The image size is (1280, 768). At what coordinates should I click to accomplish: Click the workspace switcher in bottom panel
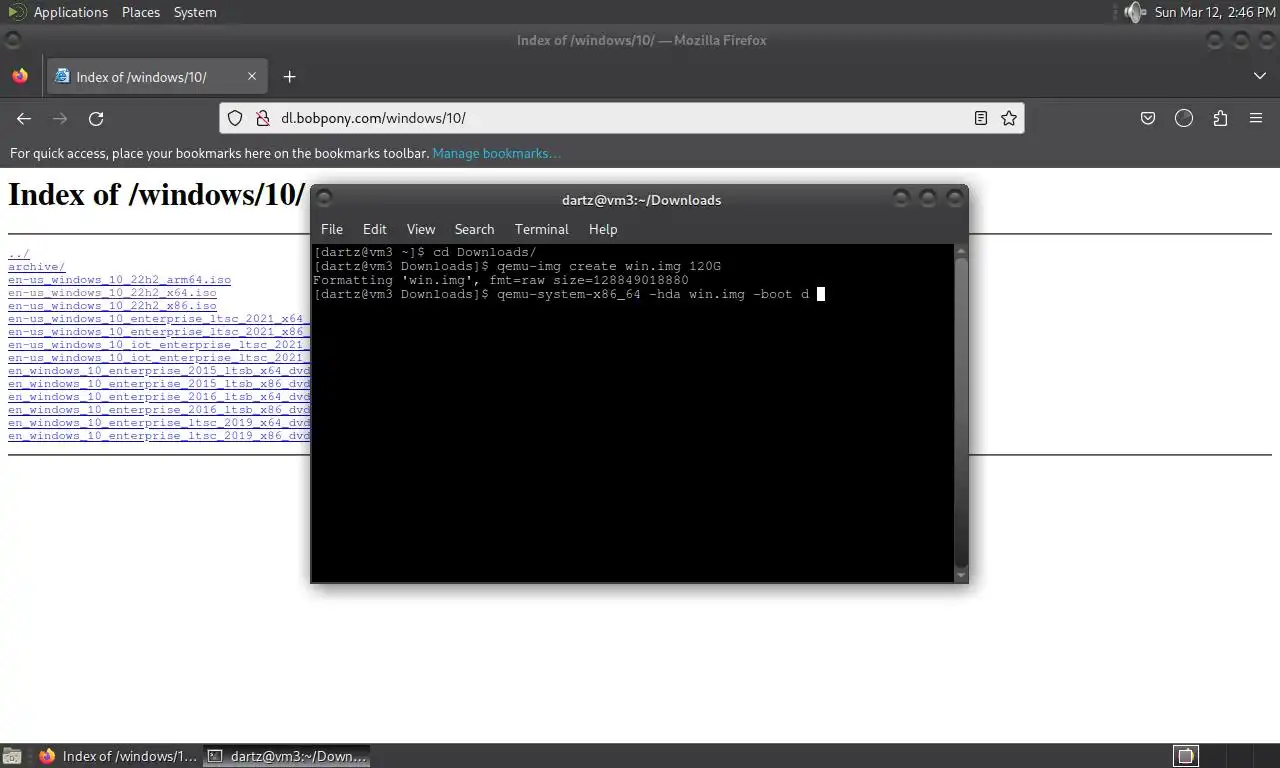pyautogui.click(x=1185, y=756)
